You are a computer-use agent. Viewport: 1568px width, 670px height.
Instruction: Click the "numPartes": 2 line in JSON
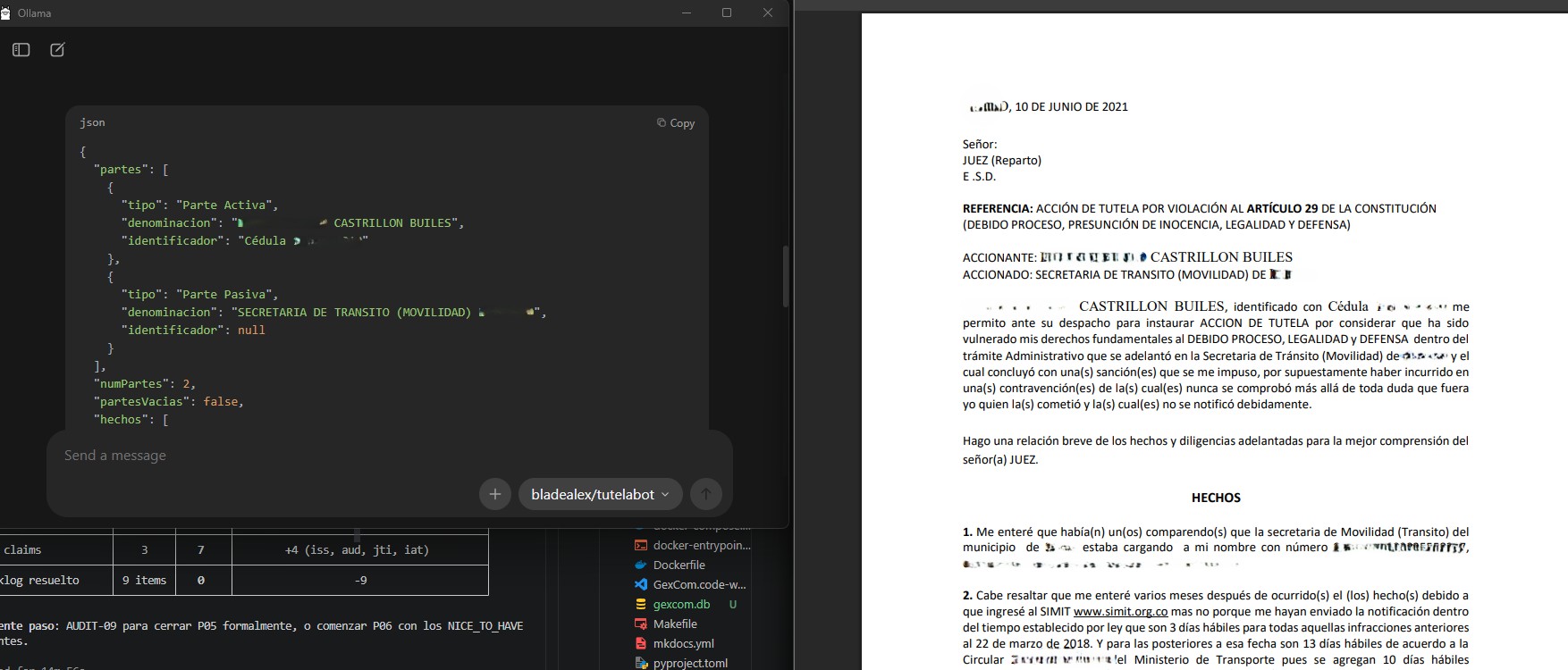(x=145, y=383)
